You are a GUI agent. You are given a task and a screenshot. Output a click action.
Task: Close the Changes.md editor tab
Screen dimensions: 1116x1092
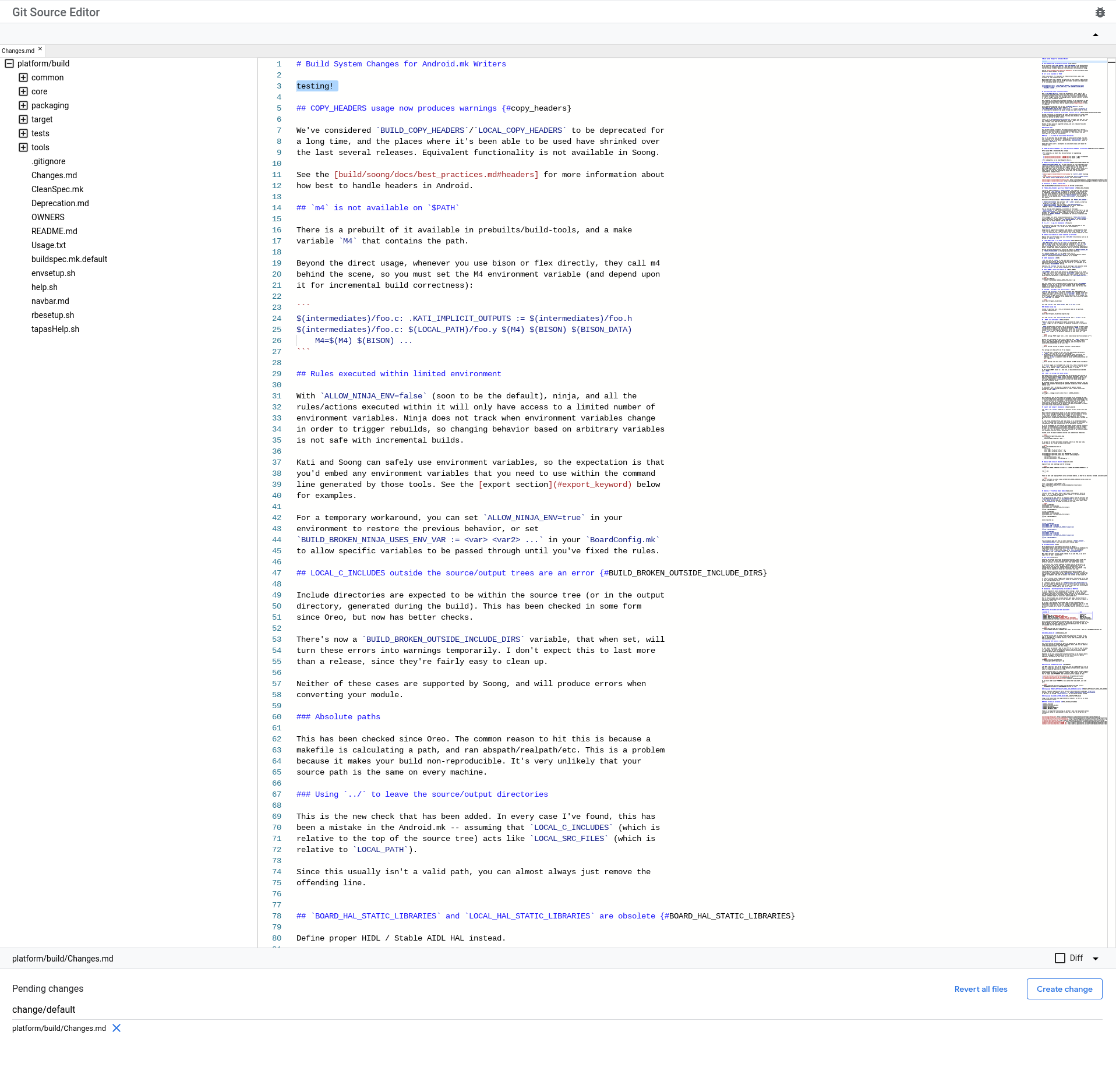[40, 49]
